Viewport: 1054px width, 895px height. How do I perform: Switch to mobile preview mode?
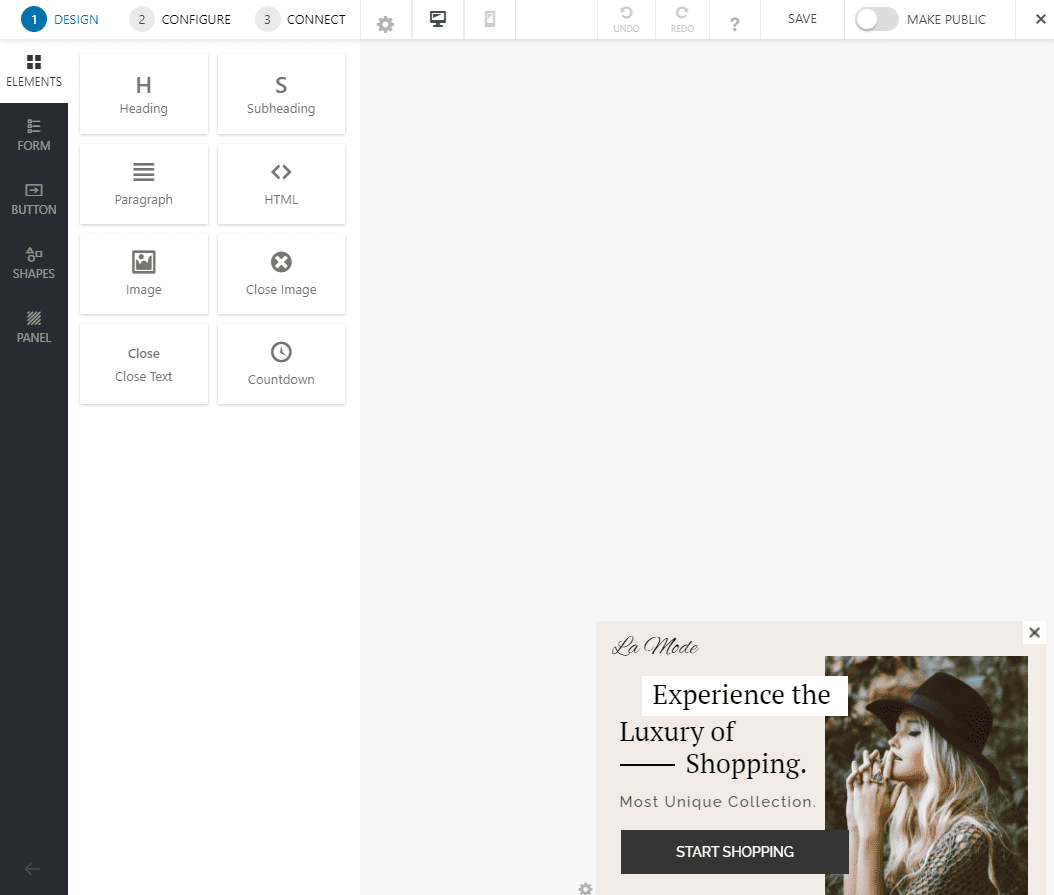489,19
